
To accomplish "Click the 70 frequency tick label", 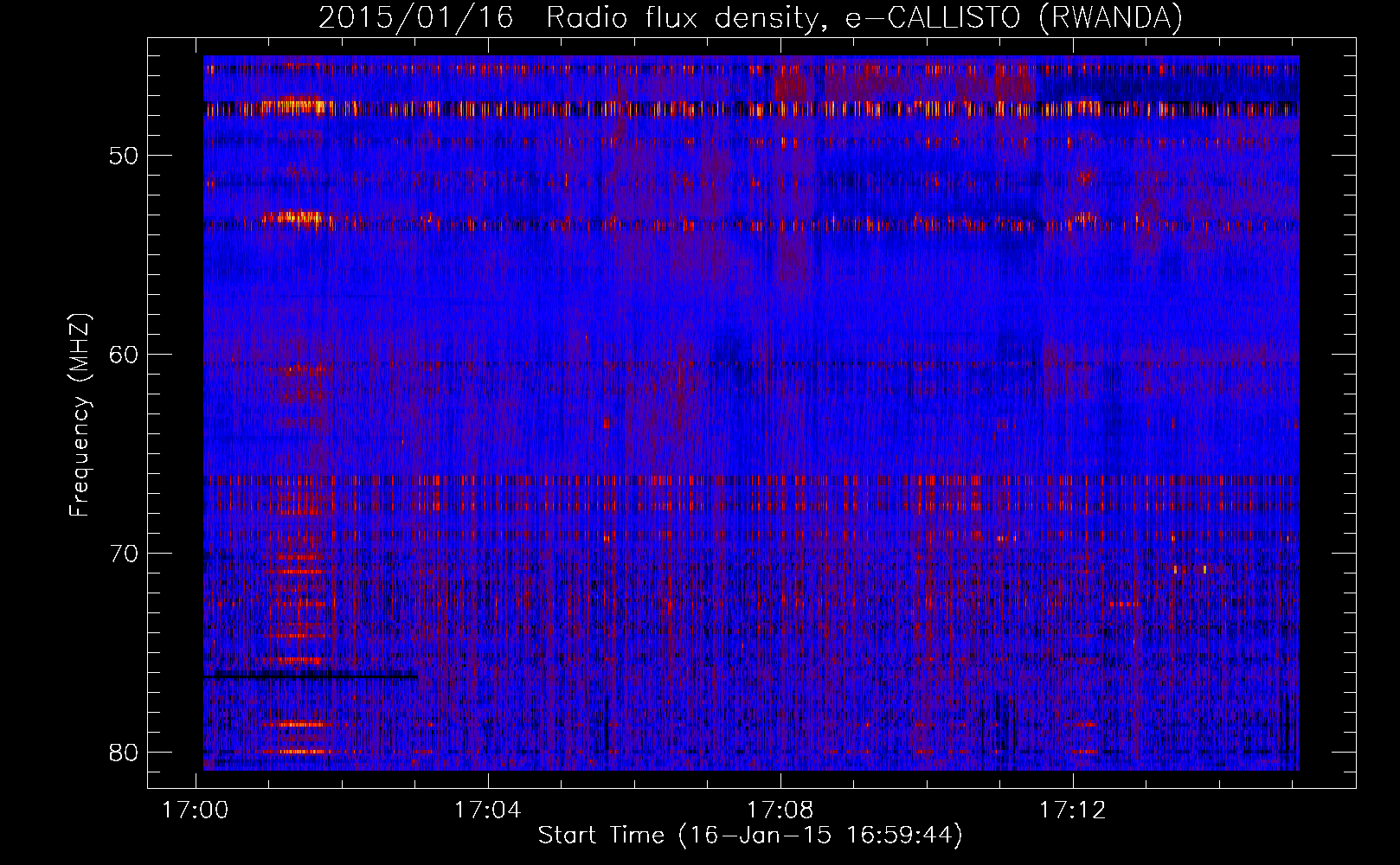I will point(124,553).
